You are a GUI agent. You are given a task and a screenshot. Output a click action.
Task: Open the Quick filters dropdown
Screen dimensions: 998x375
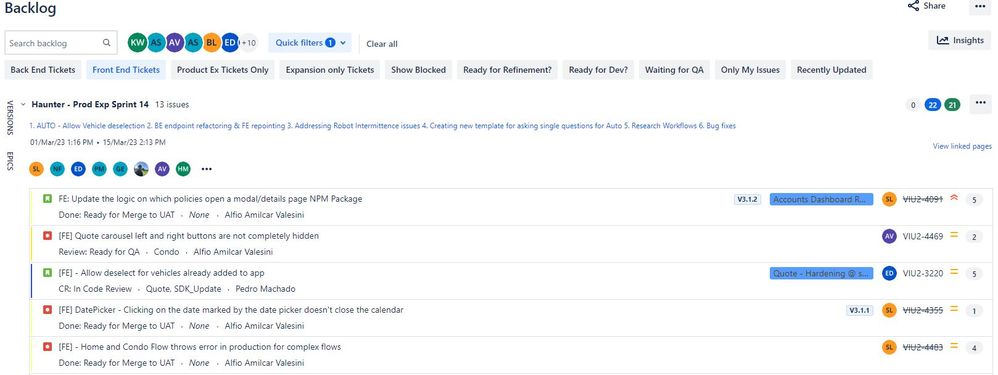click(310, 43)
